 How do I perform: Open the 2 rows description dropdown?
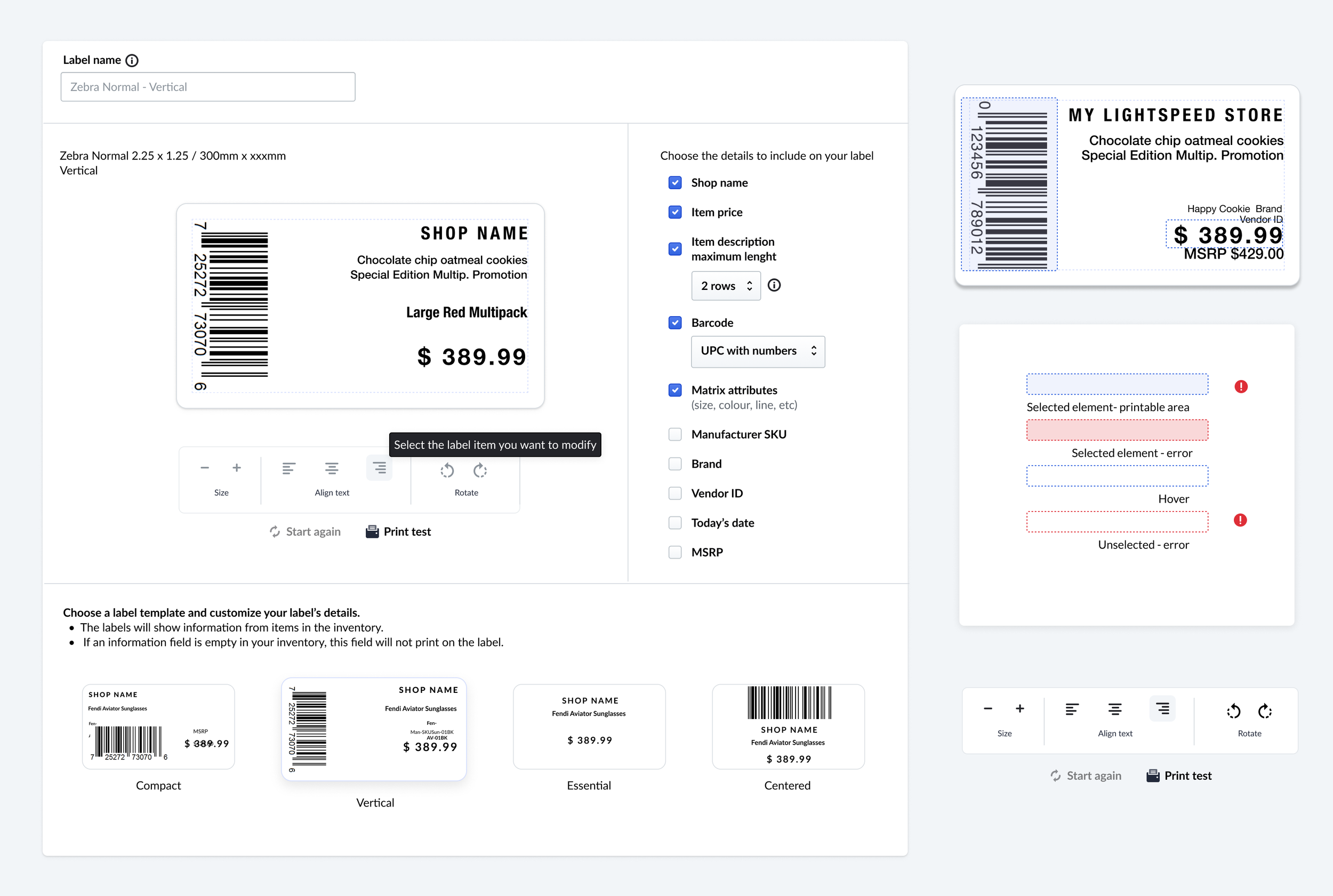click(x=726, y=286)
